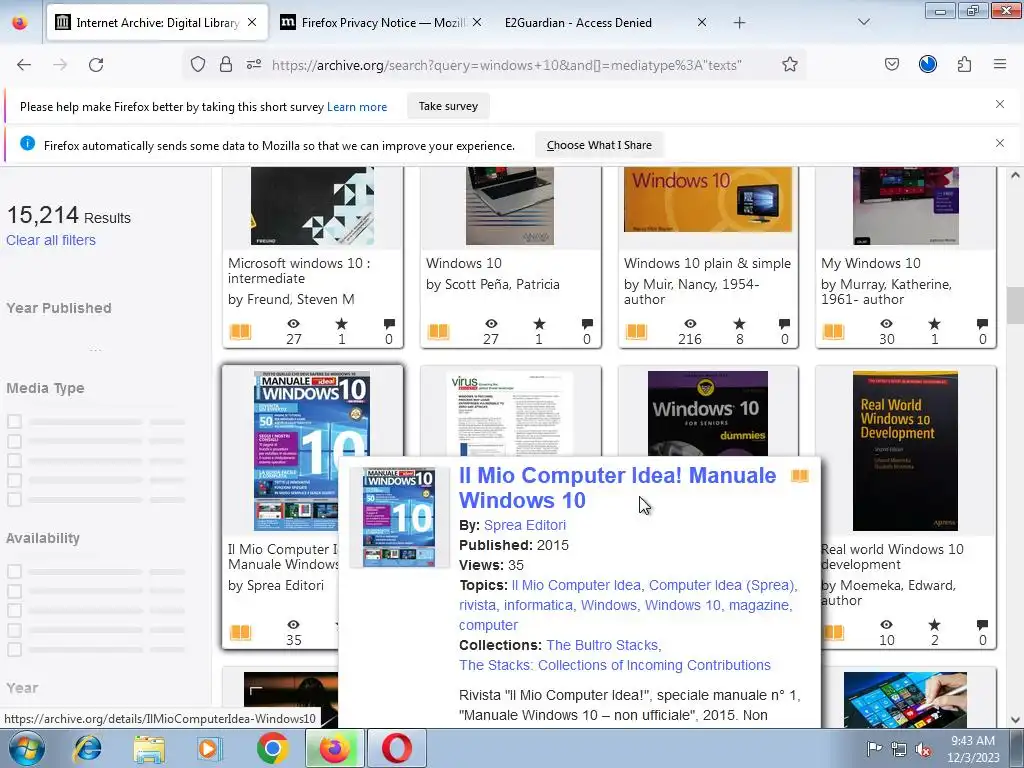Click the page vertical scrollbar thumb
1024x768 pixels.
(1015, 305)
